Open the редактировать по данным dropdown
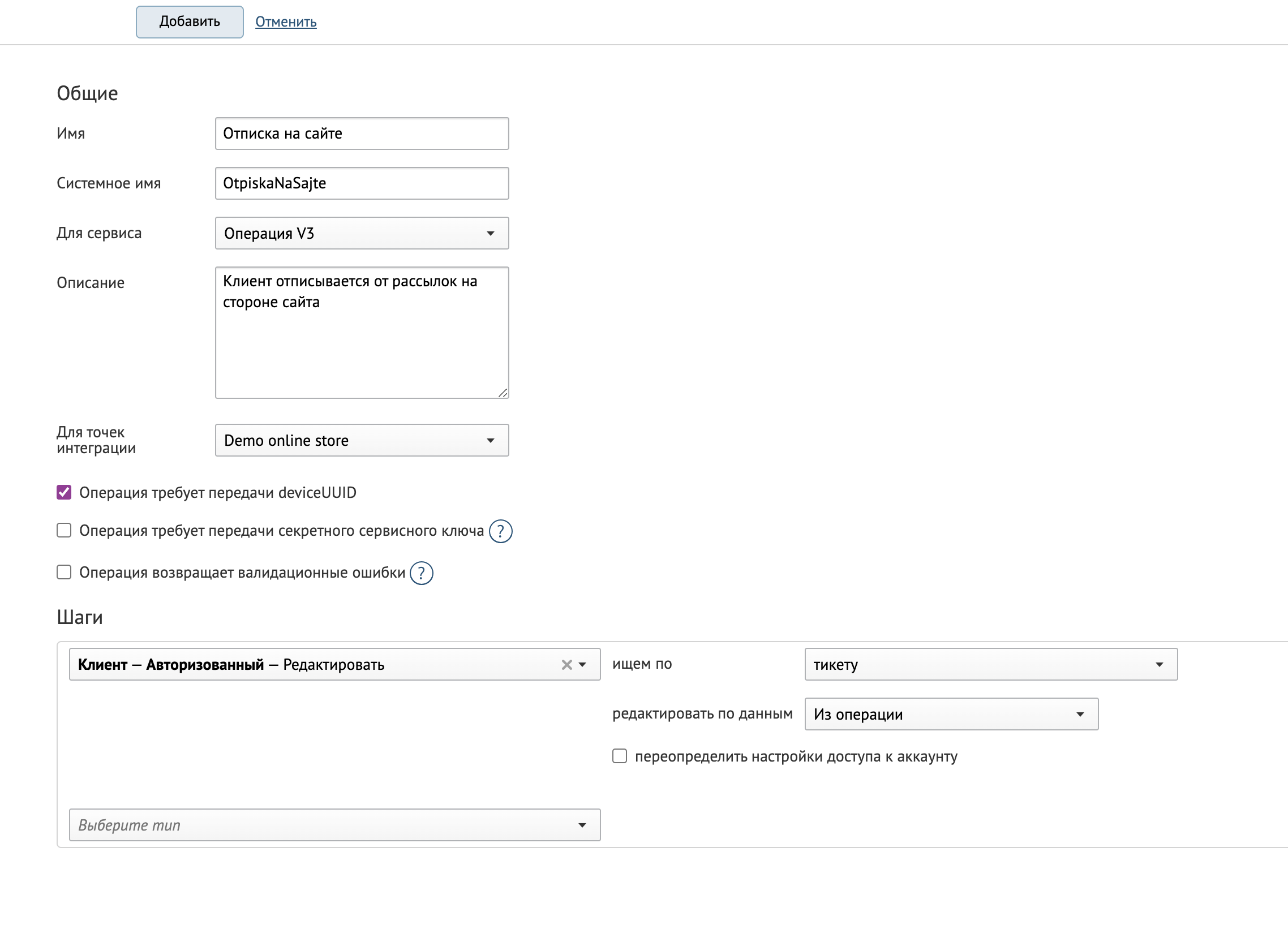 point(951,715)
